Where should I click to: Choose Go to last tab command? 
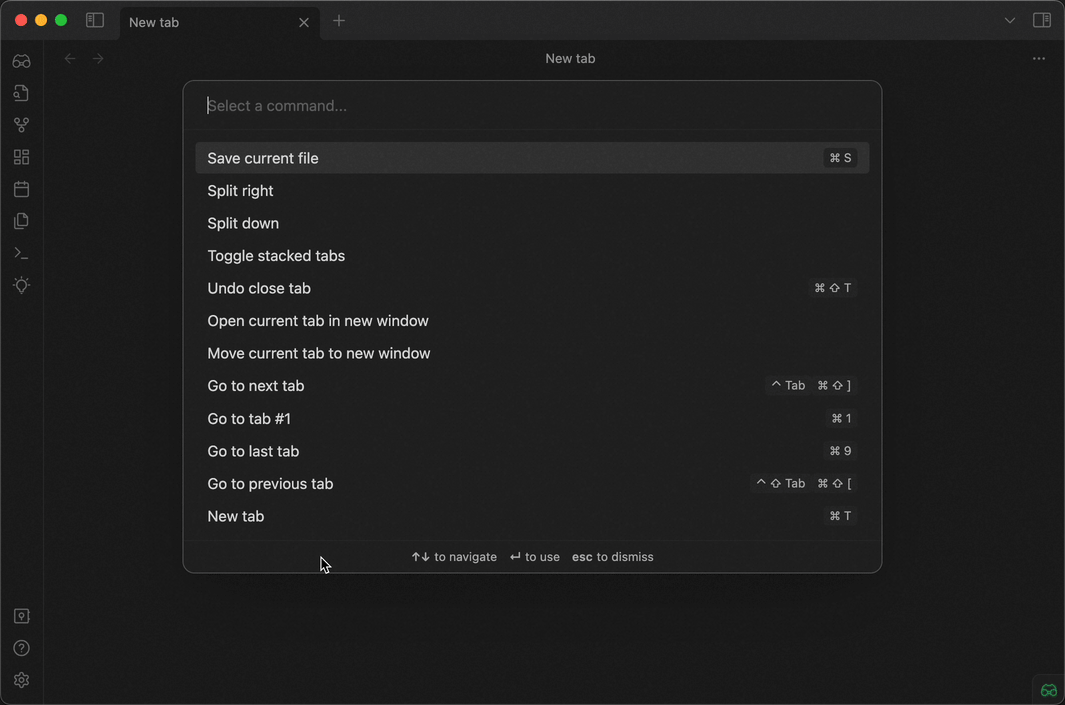pos(532,451)
